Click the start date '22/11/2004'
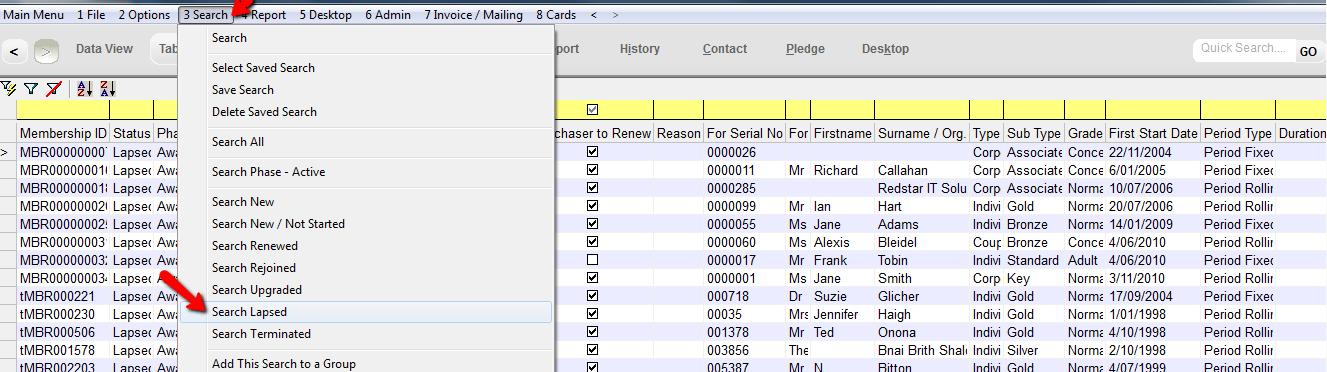 (1153, 152)
